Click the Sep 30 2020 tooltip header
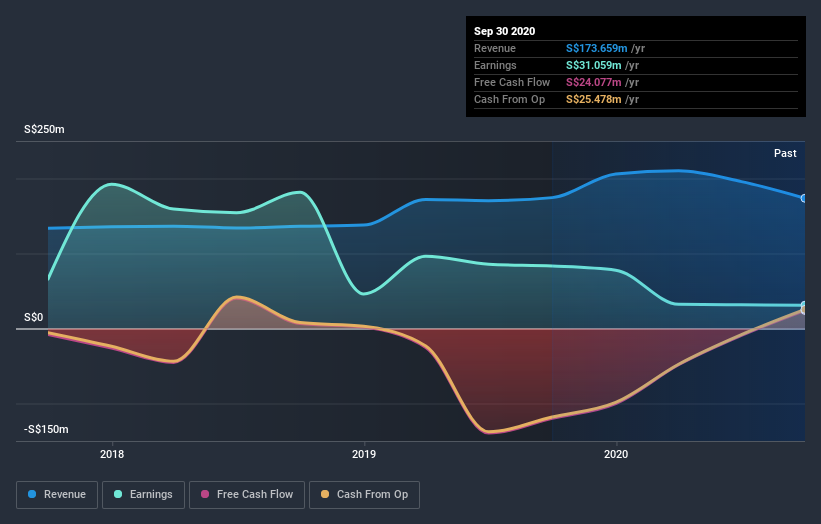This screenshot has width=821, height=524. point(504,31)
